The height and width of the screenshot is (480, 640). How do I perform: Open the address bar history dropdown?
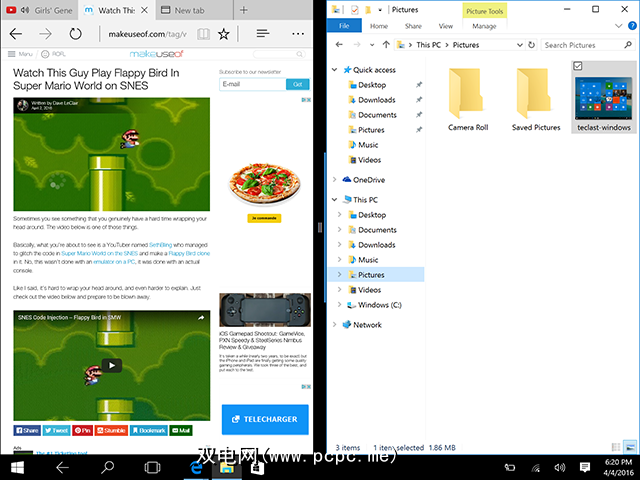520,45
